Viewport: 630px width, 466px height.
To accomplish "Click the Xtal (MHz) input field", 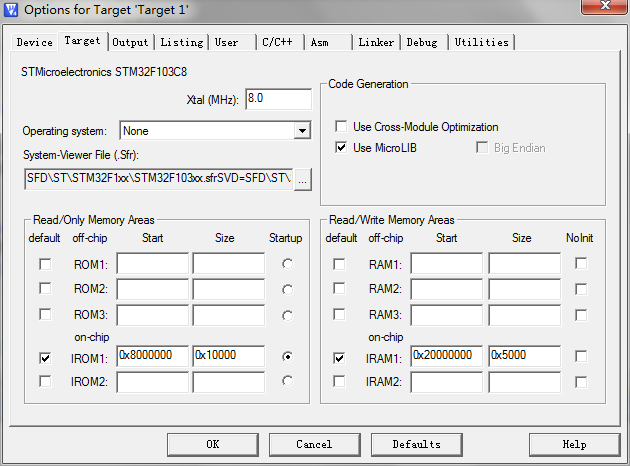I will pos(278,99).
